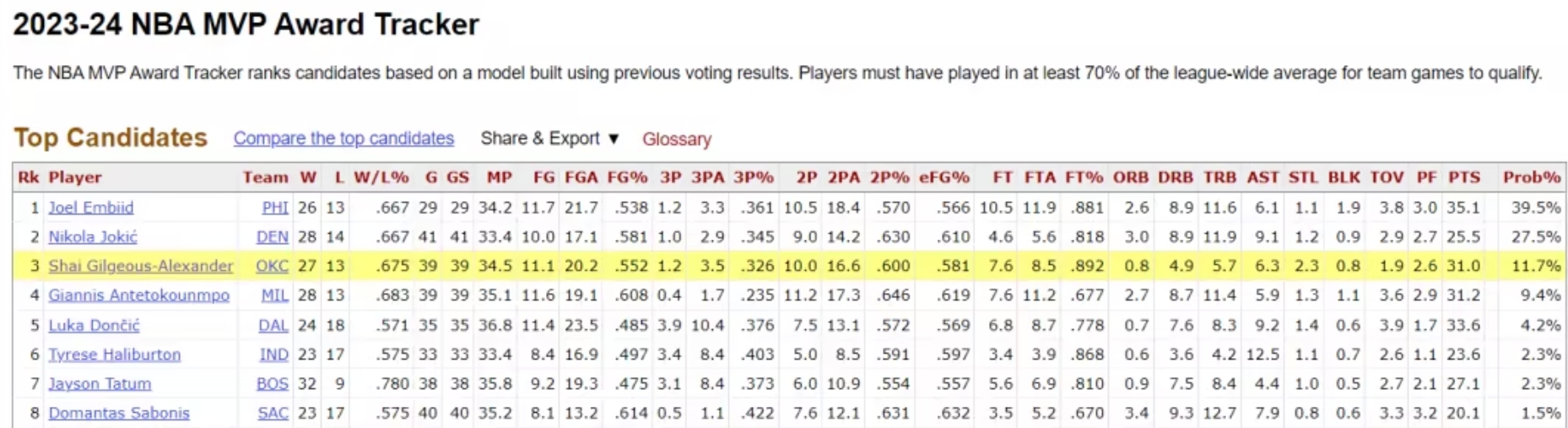This screenshot has height=428, width=1568.
Task: Click the BOS team link
Action: 272,384
